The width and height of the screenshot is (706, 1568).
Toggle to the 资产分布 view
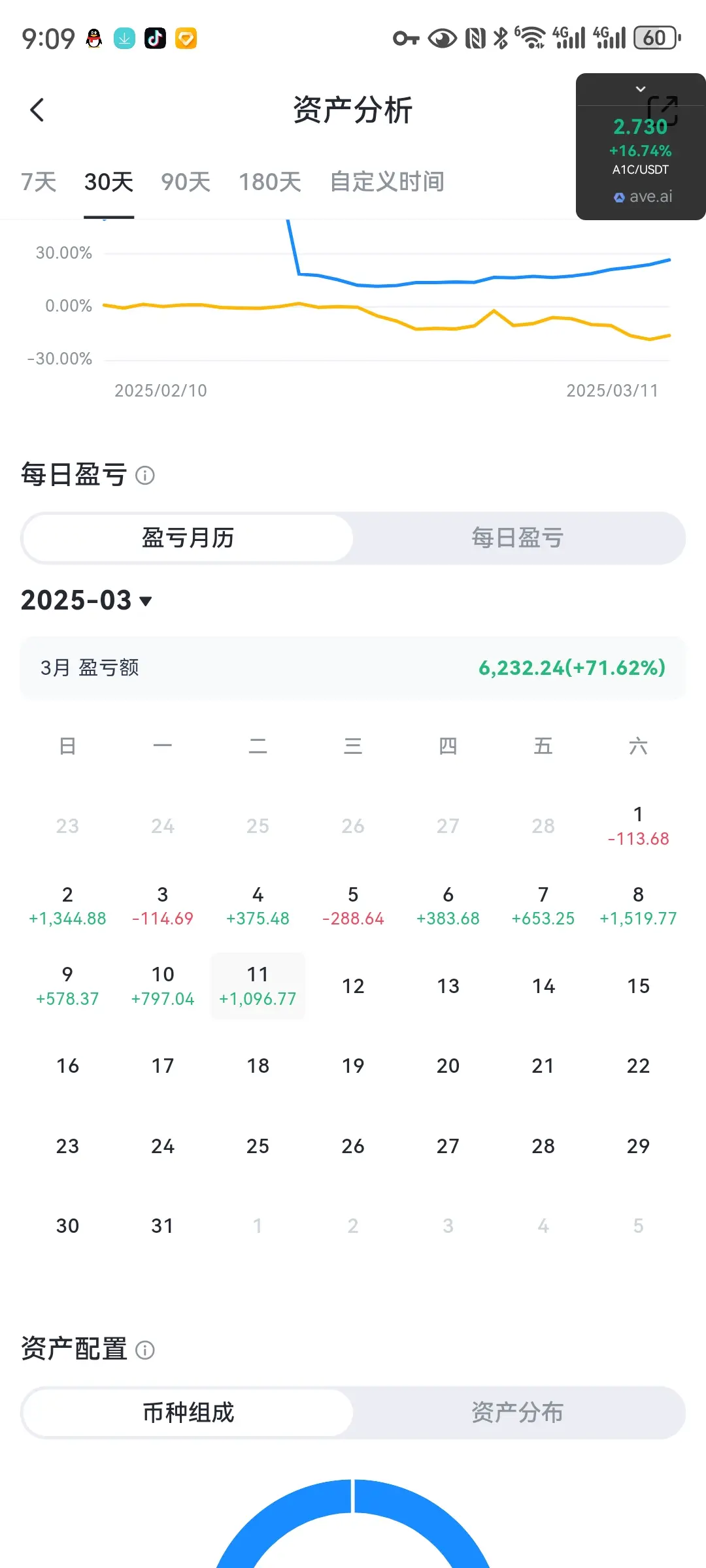518,1413
